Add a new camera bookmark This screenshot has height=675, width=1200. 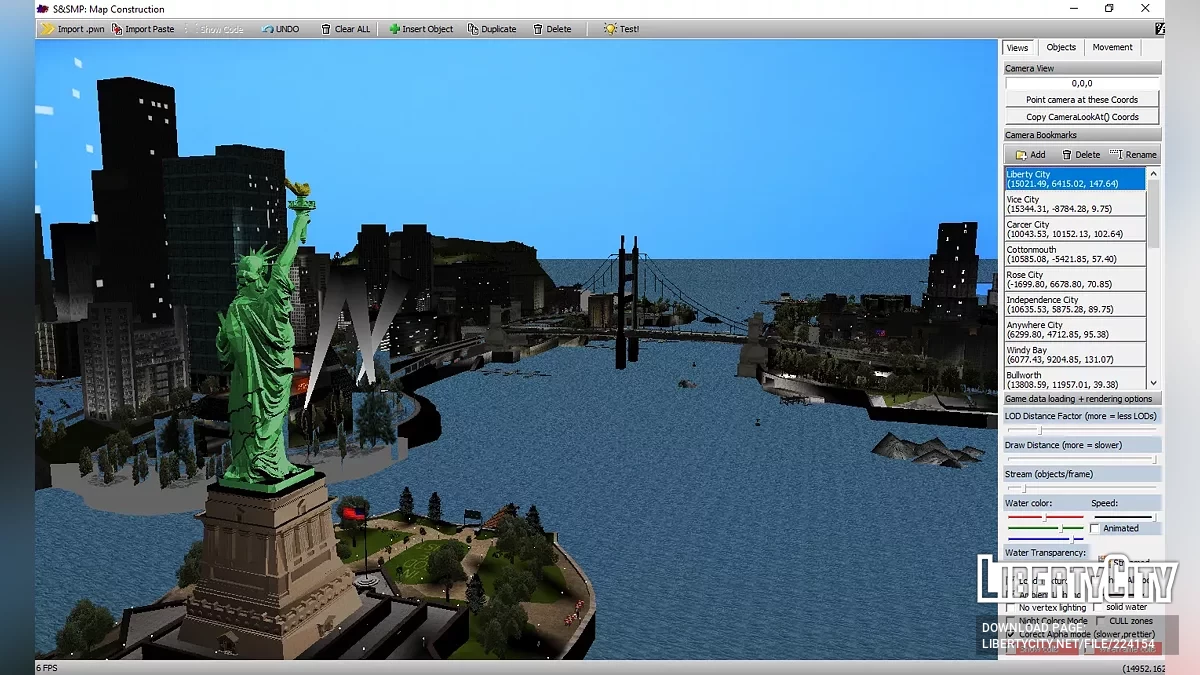point(1030,154)
